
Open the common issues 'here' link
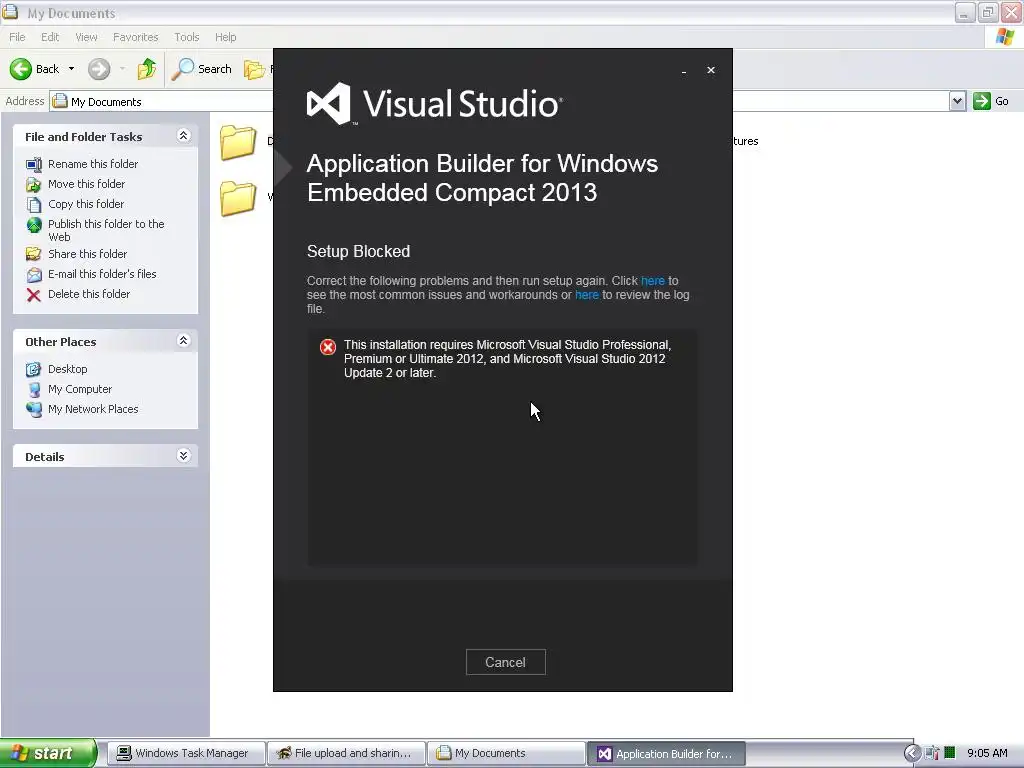click(x=652, y=281)
